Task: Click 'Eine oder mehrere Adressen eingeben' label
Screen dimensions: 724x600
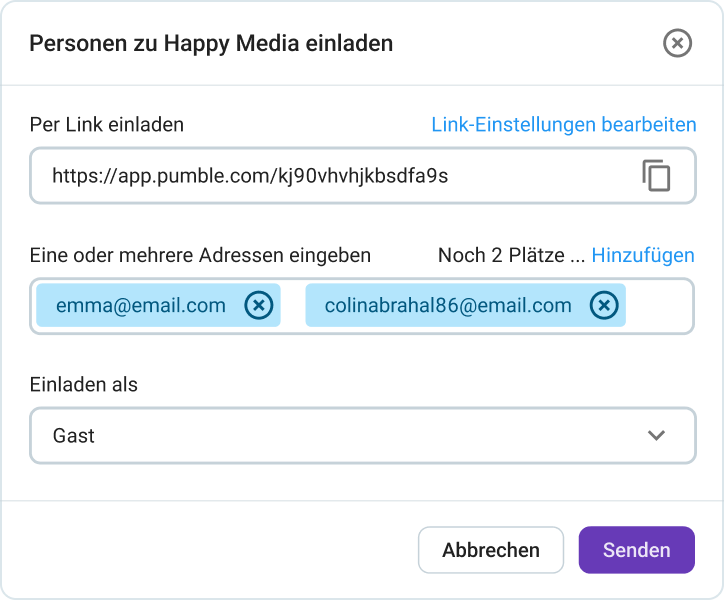Action: [200, 256]
